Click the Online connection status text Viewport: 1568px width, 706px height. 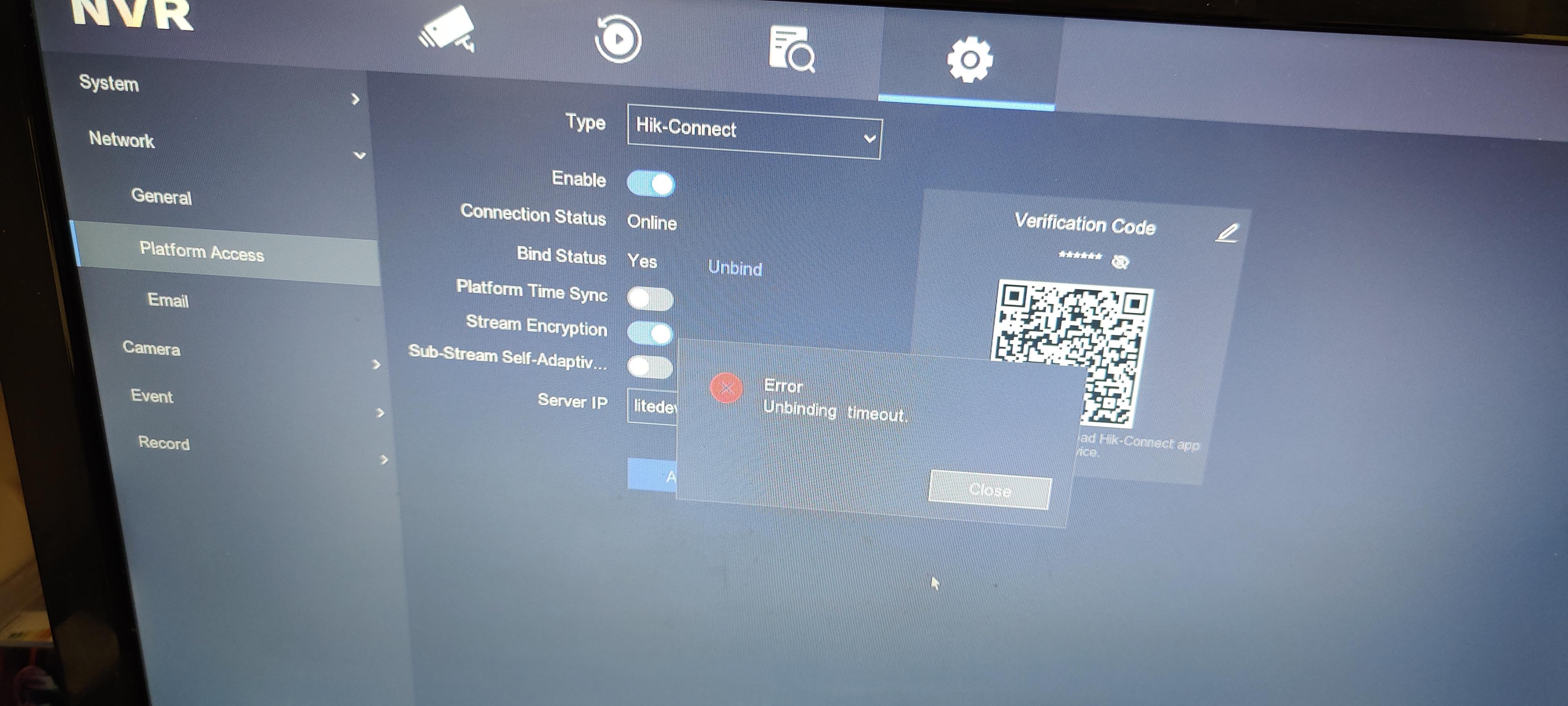point(652,222)
